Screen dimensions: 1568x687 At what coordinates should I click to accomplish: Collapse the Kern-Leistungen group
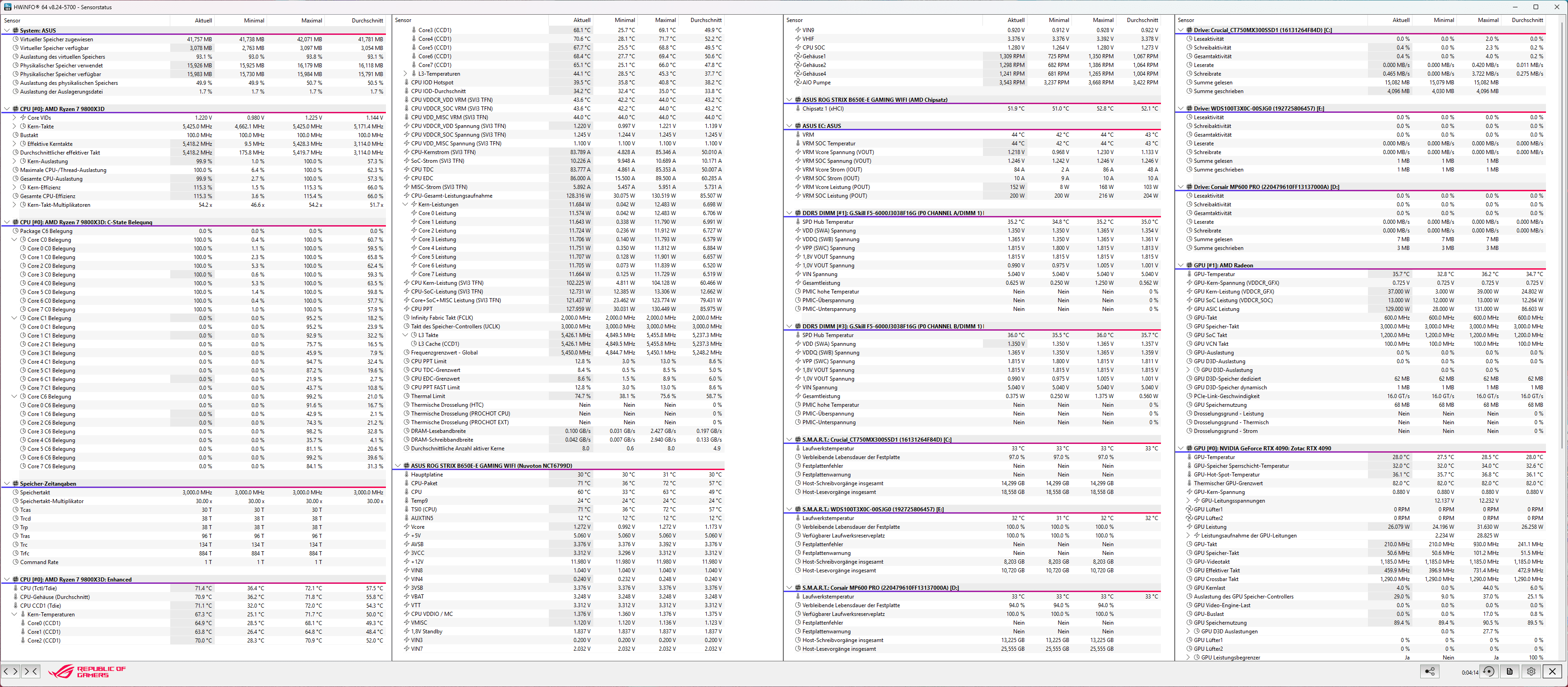[x=406, y=205]
